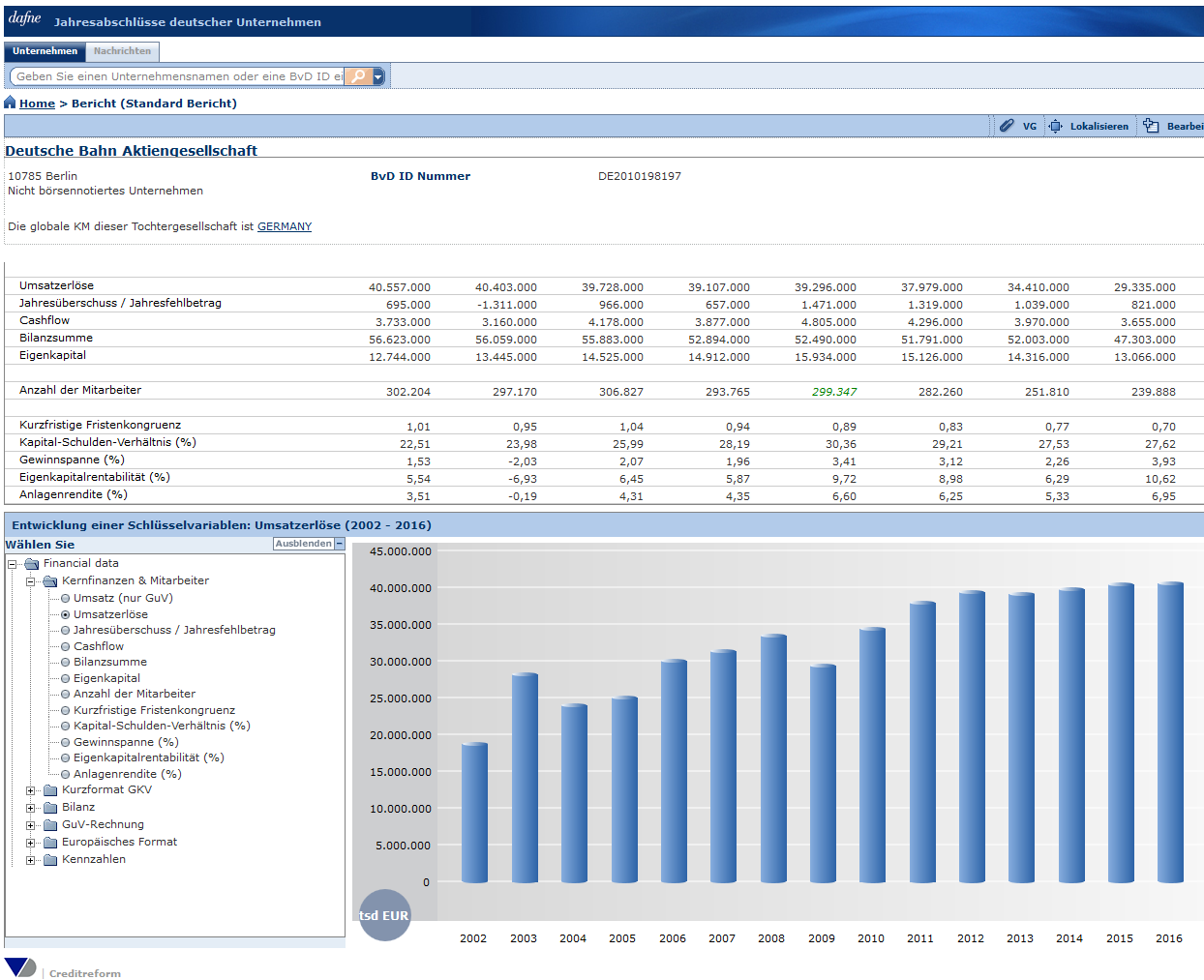This screenshot has width=1204, height=980.
Task: Click the Kennzahlen folder icon
Action: [50, 859]
